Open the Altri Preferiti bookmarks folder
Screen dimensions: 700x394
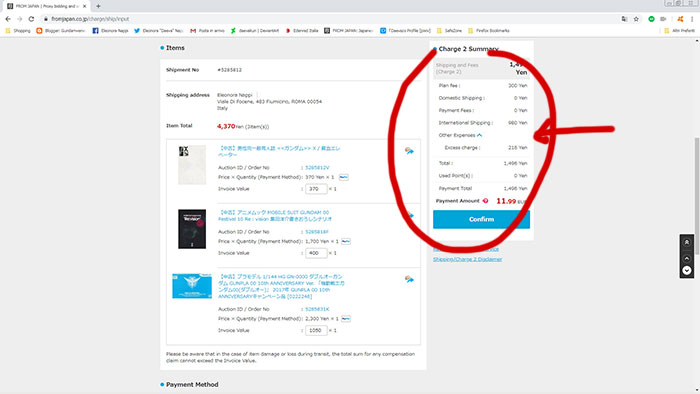pos(679,31)
